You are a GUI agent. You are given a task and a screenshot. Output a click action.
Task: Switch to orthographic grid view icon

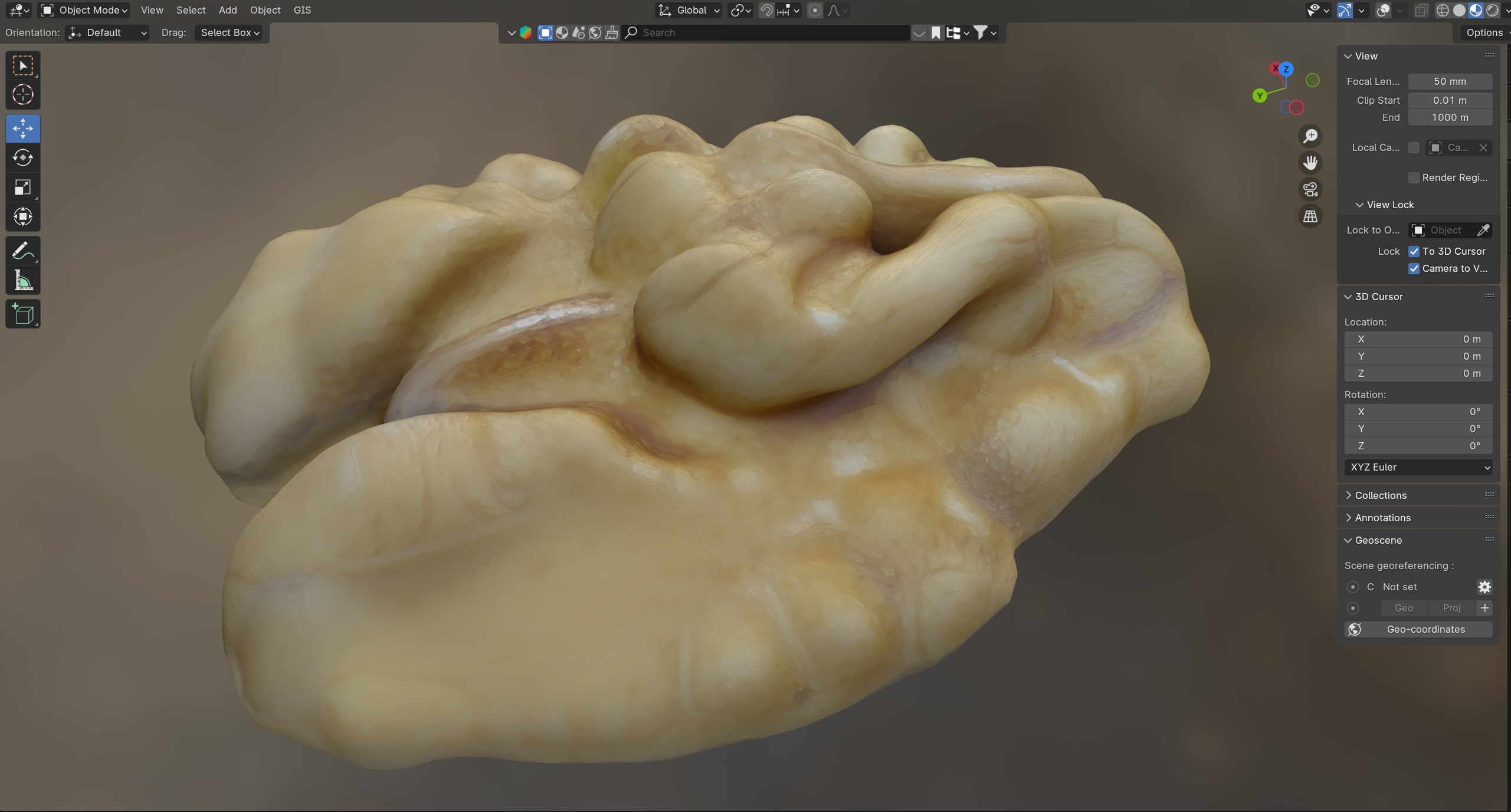[x=1310, y=216]
